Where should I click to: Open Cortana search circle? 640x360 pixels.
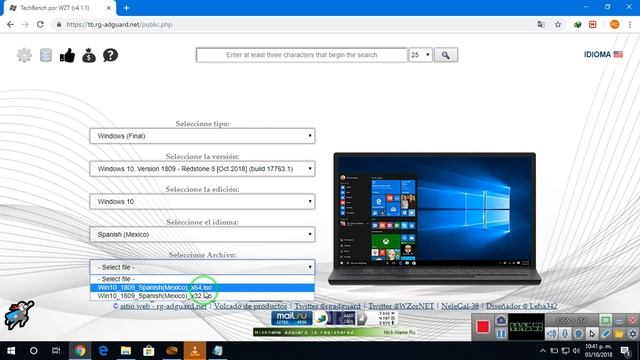pyautogui.click(x=33, y=351)
